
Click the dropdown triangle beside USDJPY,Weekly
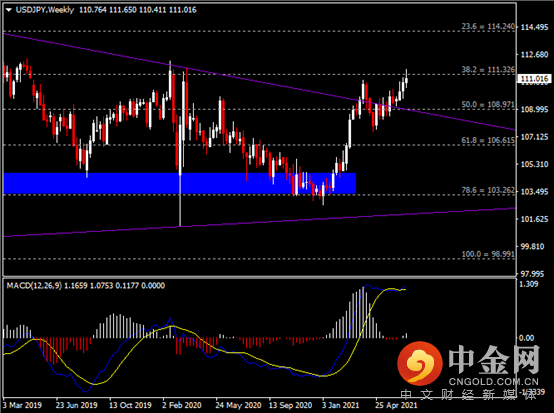pyautogui.click(x=9, y=10)
